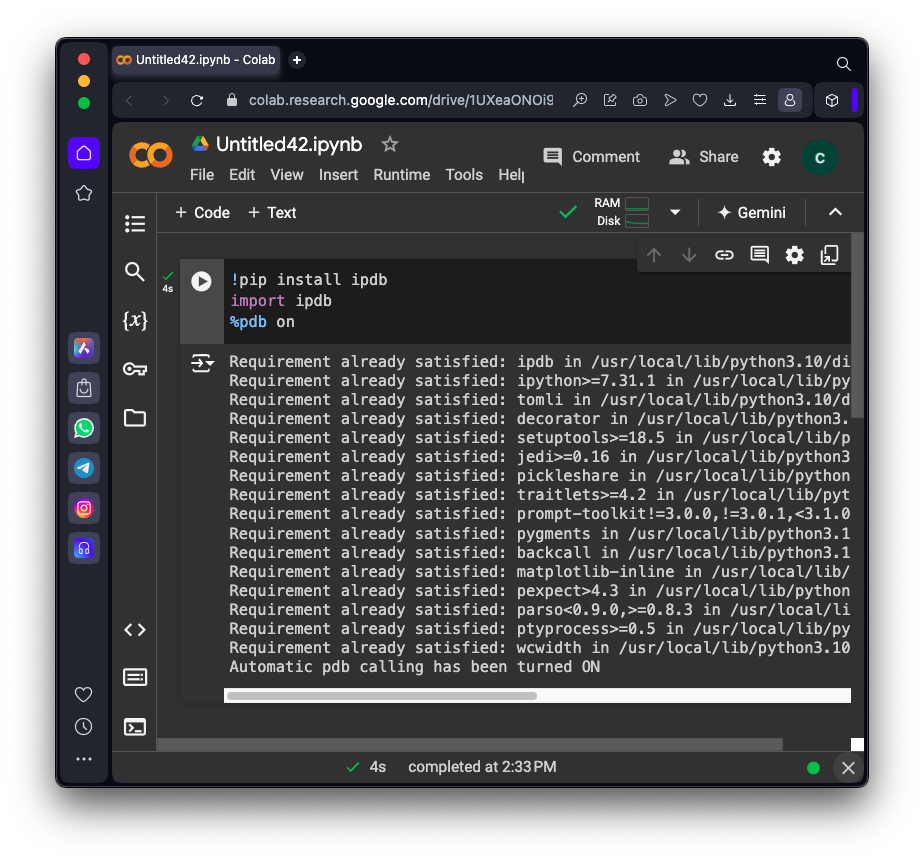Open the Command palette icon

click(135, 678)
